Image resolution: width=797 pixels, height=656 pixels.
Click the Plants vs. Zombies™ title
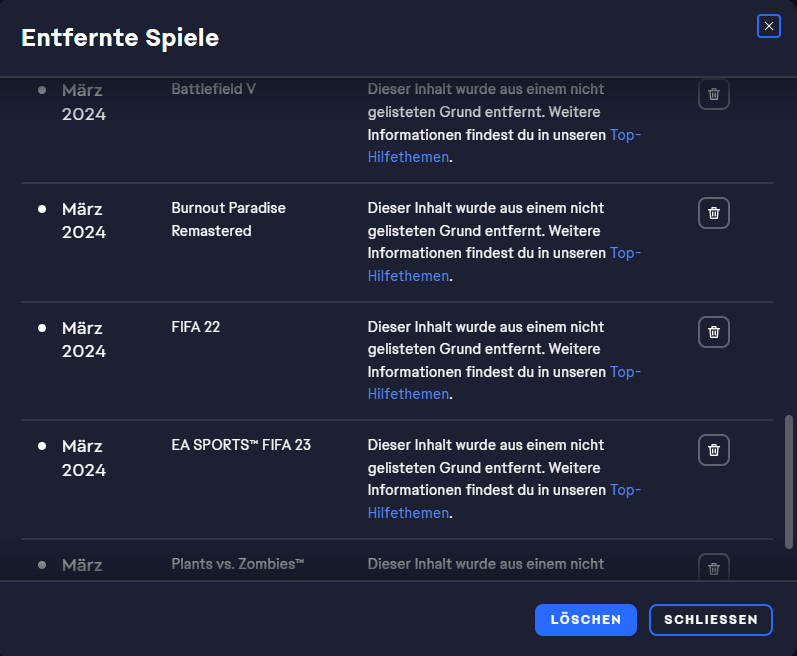[x=237, y=564]
